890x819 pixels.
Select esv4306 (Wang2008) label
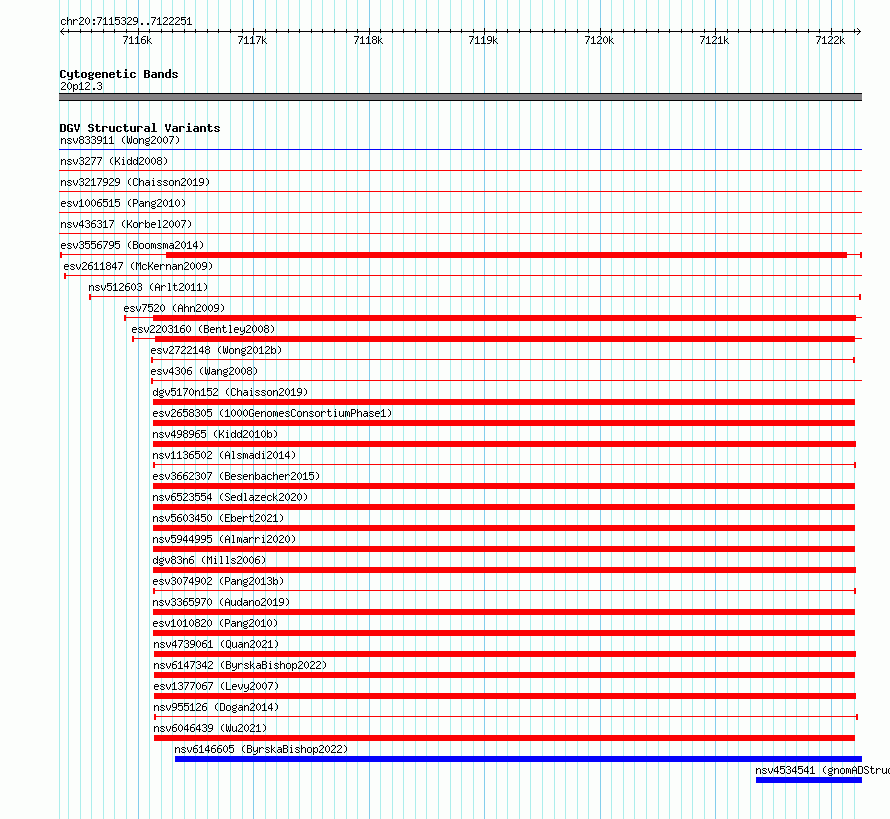point(204,371)
